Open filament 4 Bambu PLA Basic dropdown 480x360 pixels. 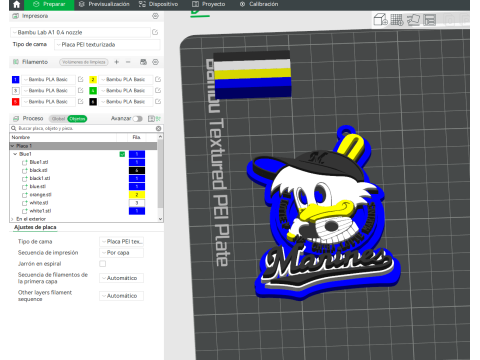pyautogui.click(x=126, y=90)
